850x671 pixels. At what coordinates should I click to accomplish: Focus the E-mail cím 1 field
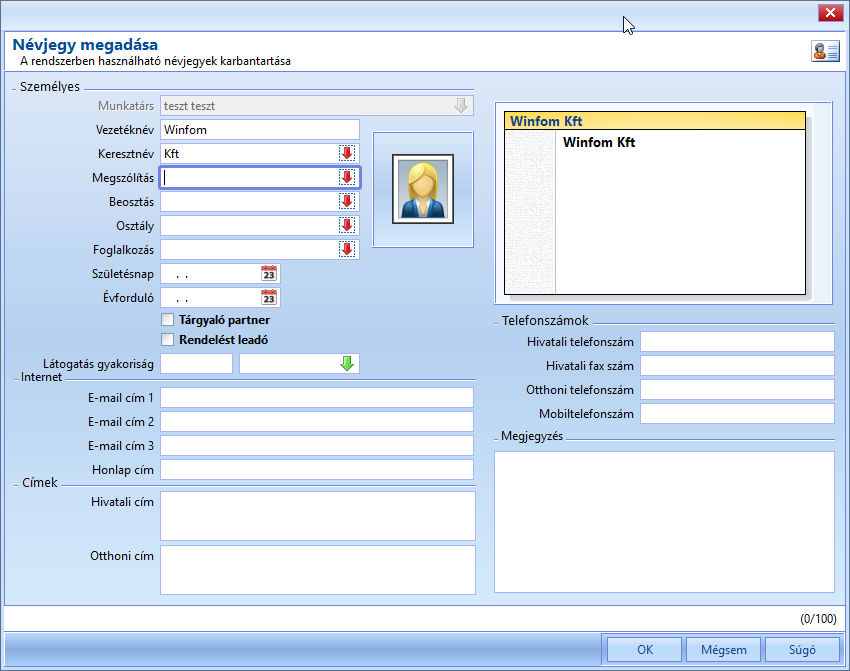click(317, 398)
